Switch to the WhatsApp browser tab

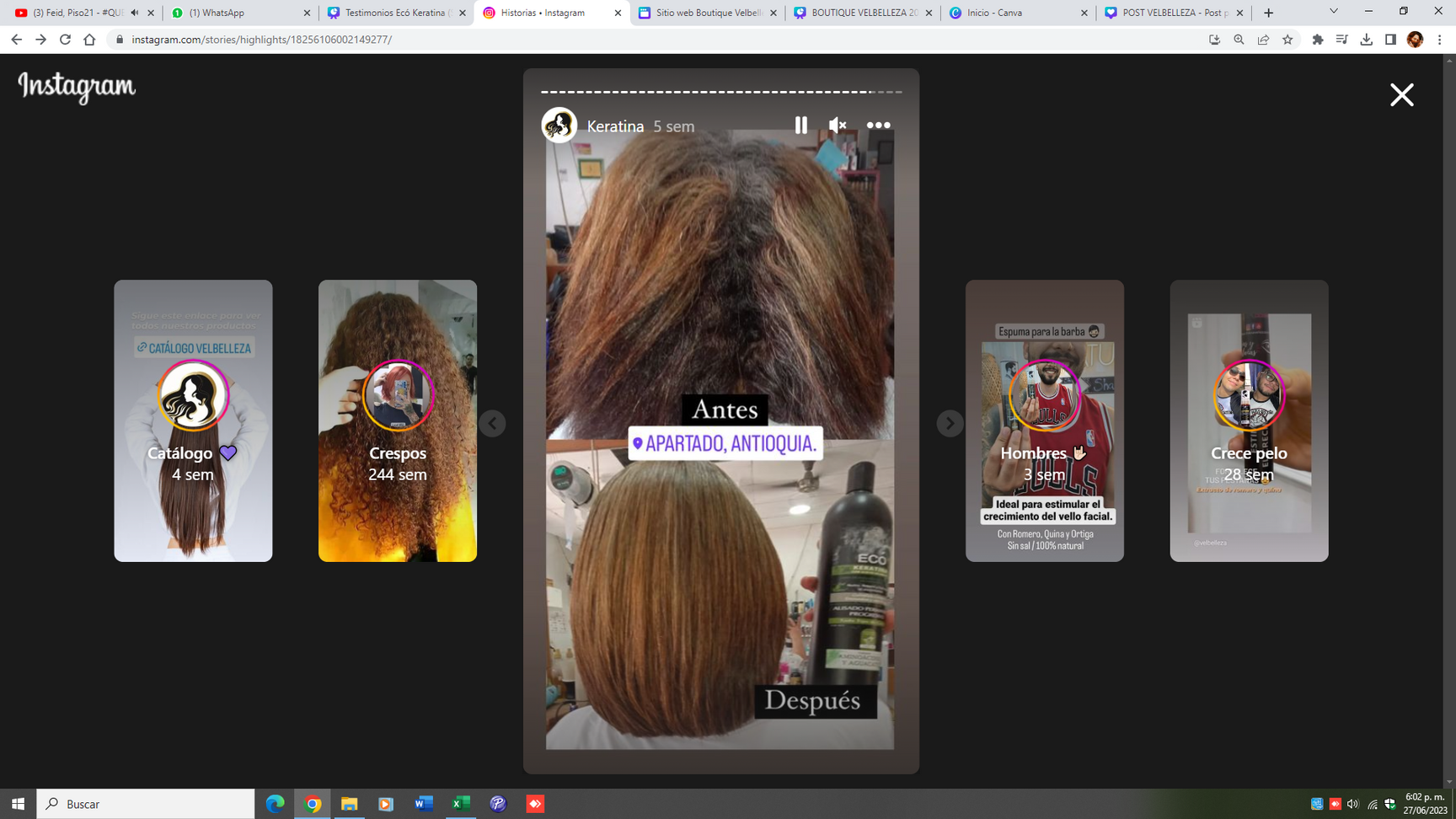238,13
